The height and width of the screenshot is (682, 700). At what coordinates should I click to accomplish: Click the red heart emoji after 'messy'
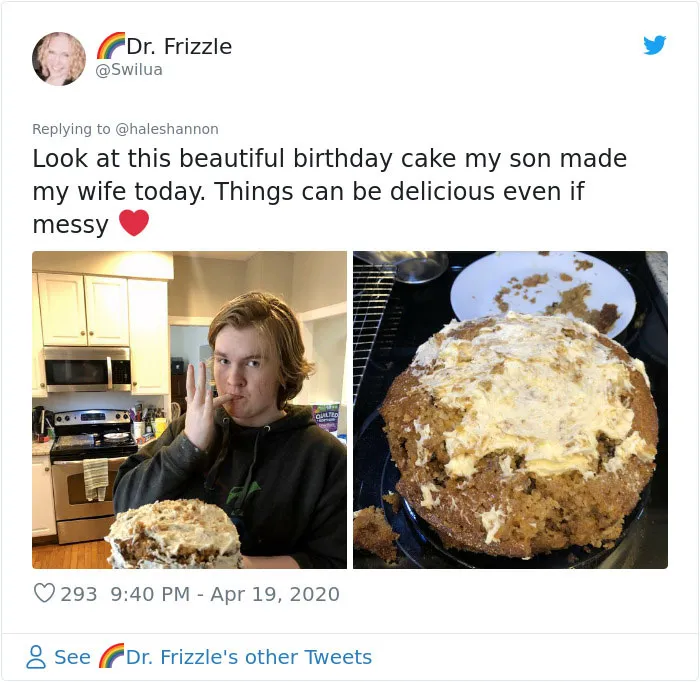[134, 223]
